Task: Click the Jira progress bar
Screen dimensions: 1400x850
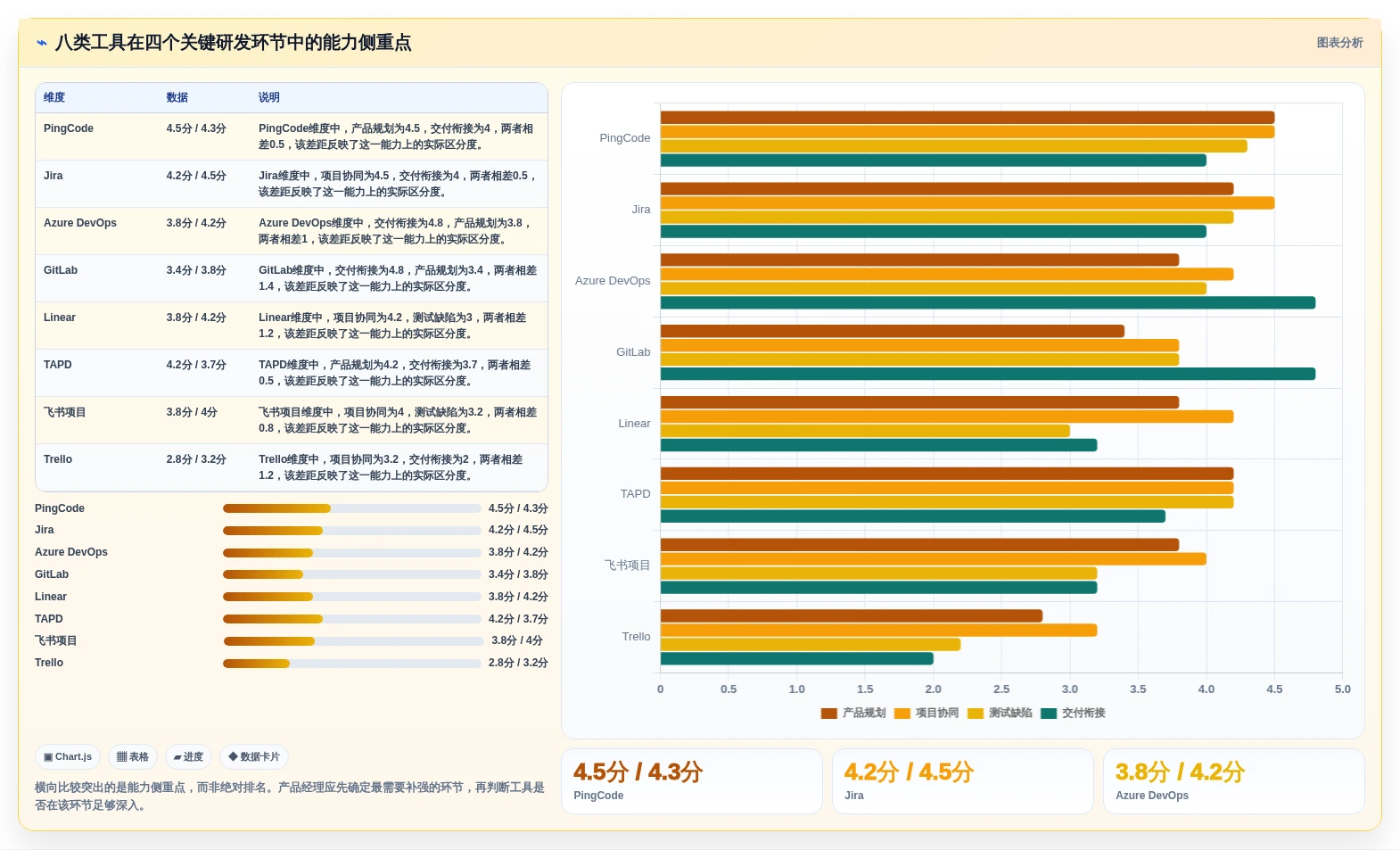Action: tap(351, 531)
